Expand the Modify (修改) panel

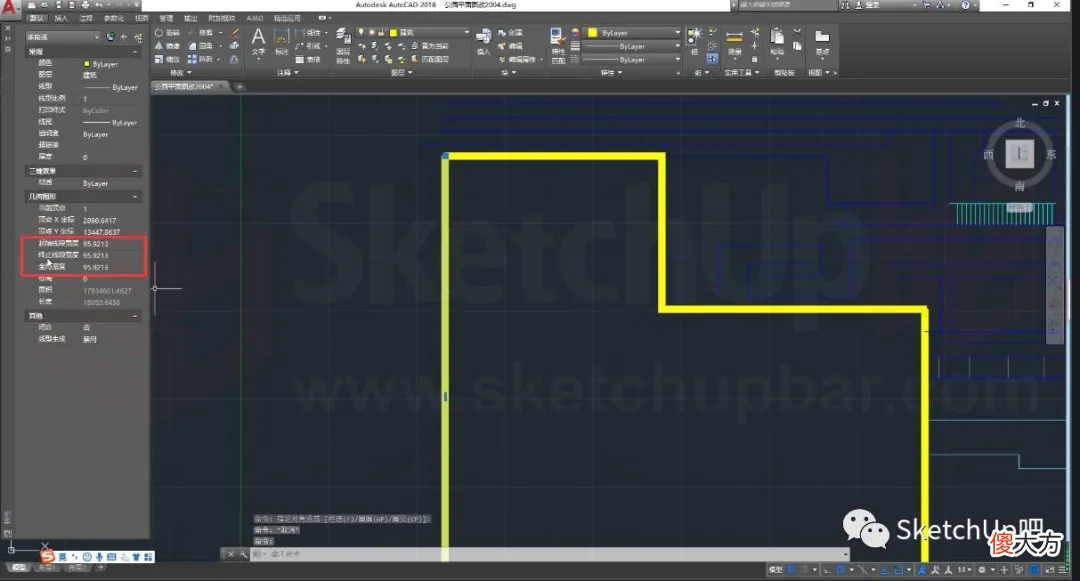[180, 72]
